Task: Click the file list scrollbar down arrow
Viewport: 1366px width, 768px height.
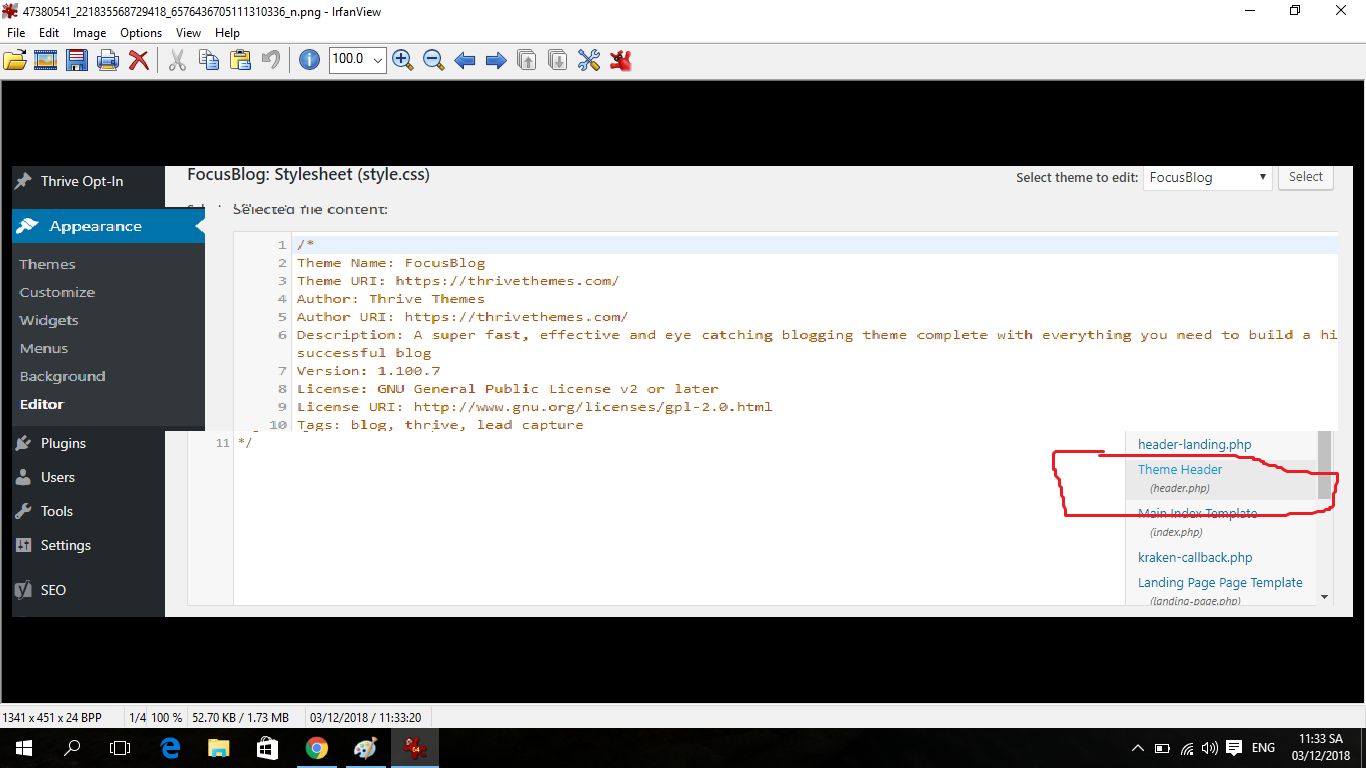Action: [x=1325, y=597]
